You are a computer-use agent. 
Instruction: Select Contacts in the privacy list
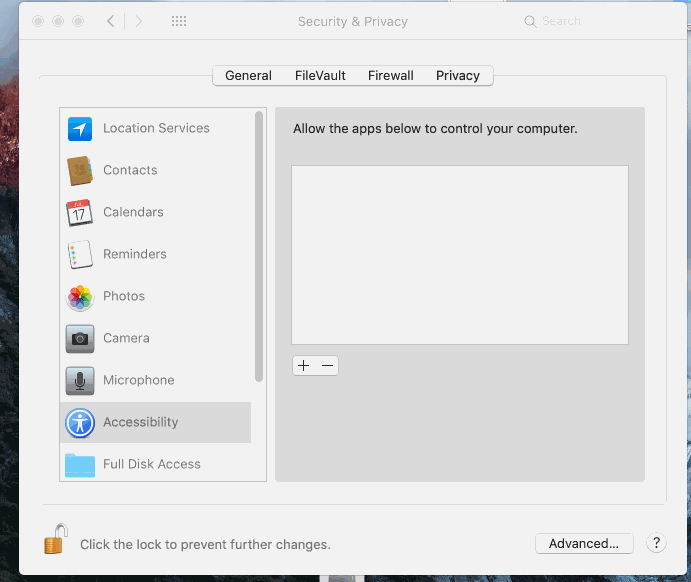coord(156,171)
